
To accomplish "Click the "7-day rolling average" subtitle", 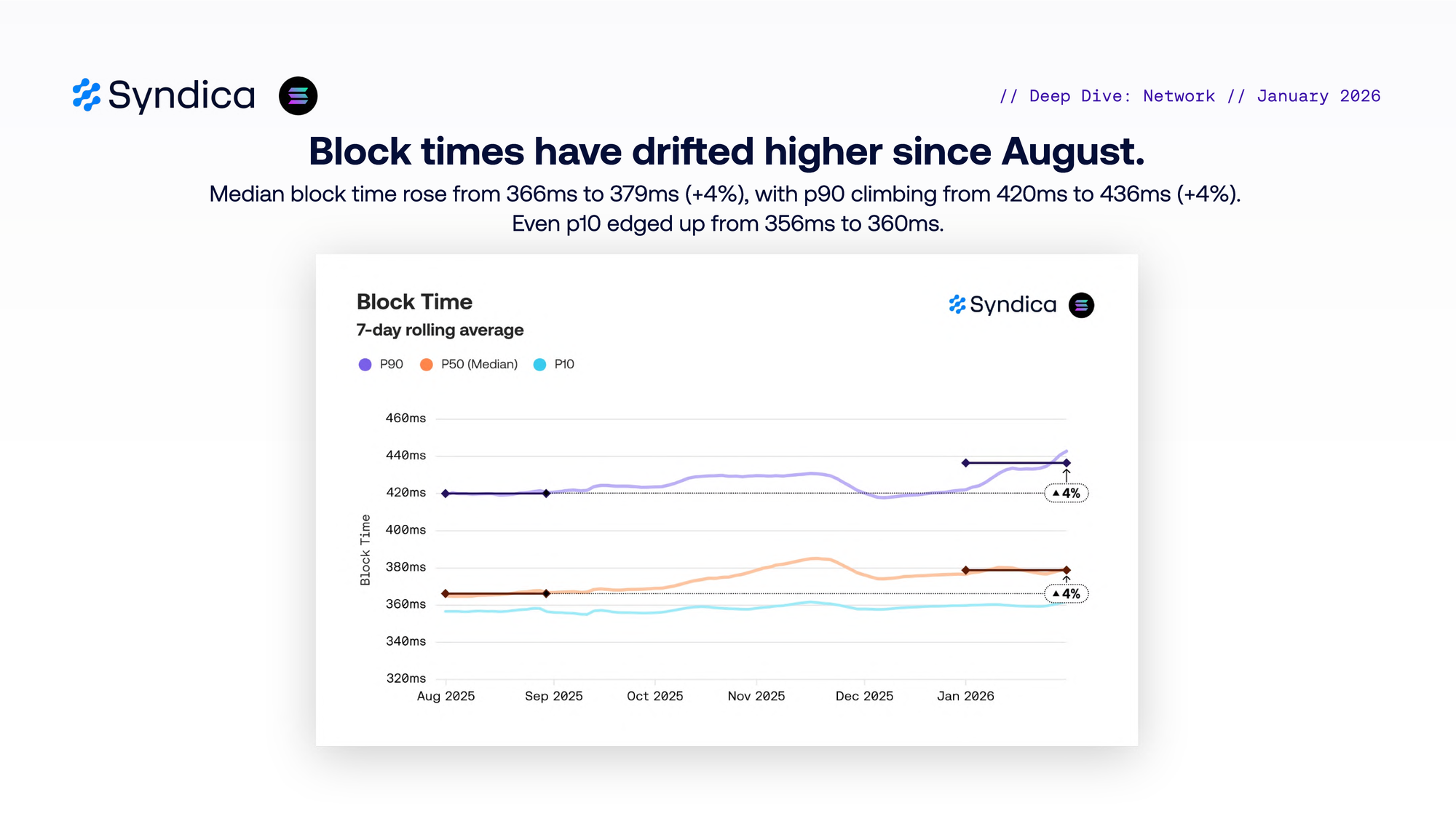I will tap(440, 330).
